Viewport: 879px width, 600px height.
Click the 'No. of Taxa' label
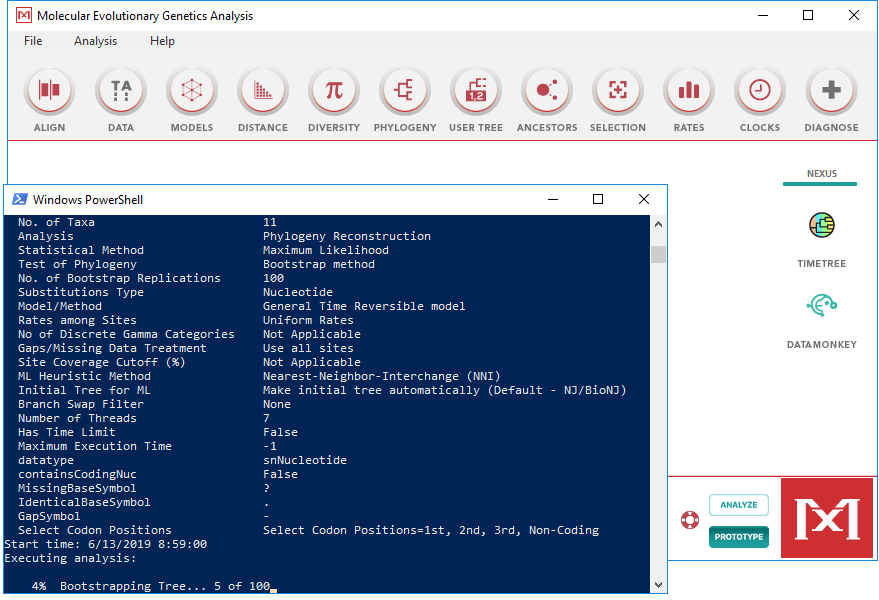[x=56, y=223]
